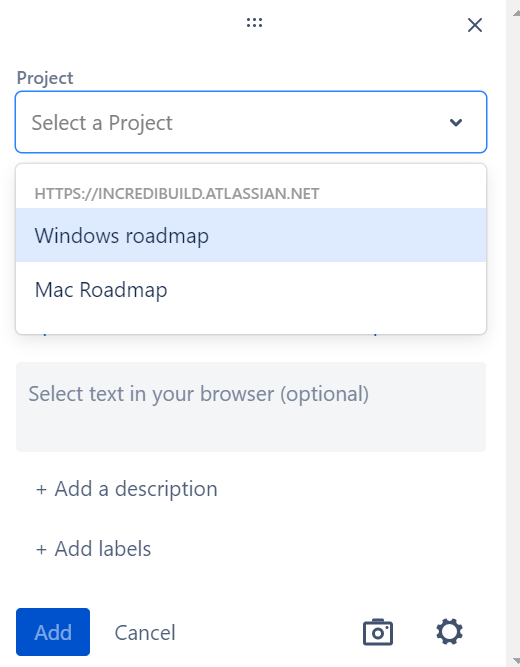This screenshot has width=520, height=667.
Task: Expand Add a description section
Action: (127, 488)
